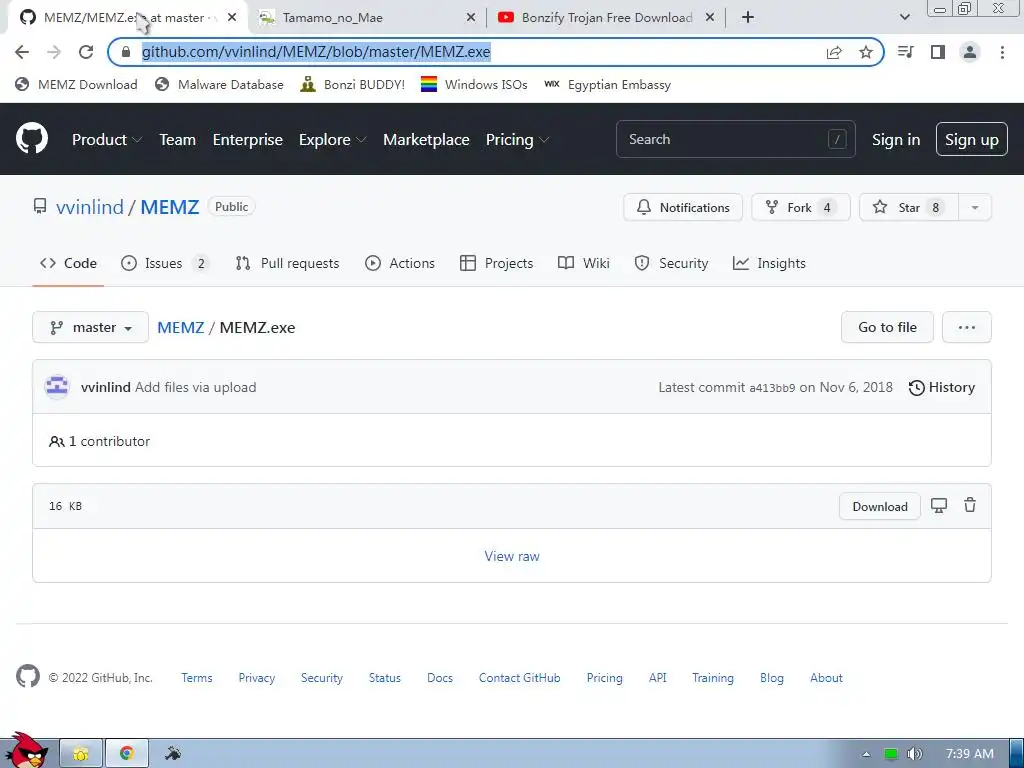Expand the Product menu
This screenshot has width=1024, height=768.
coord(106,139)
